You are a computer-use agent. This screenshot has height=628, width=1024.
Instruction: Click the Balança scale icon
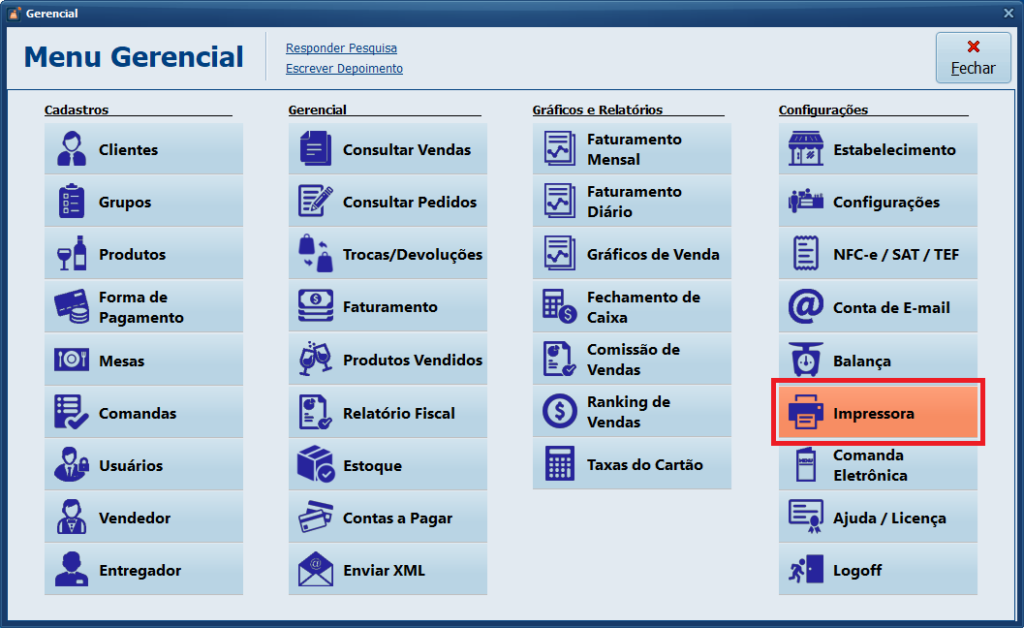click(805, 360)
